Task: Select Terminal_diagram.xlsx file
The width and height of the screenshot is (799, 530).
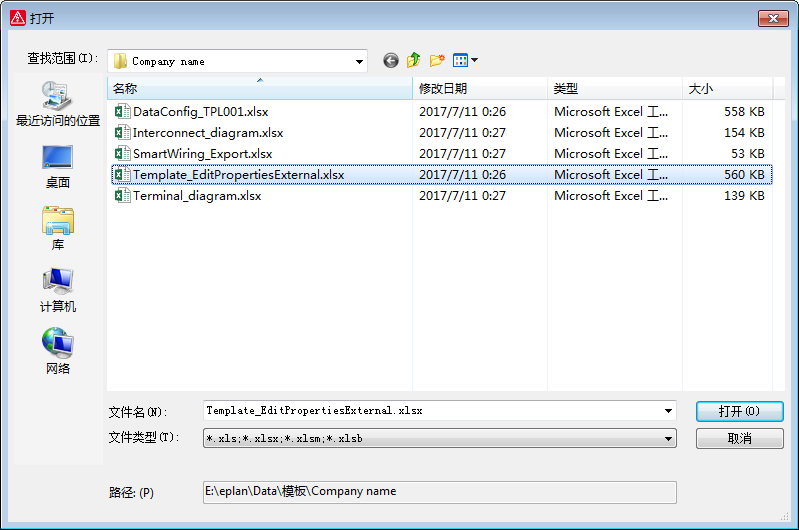Action: pos(197,196)
